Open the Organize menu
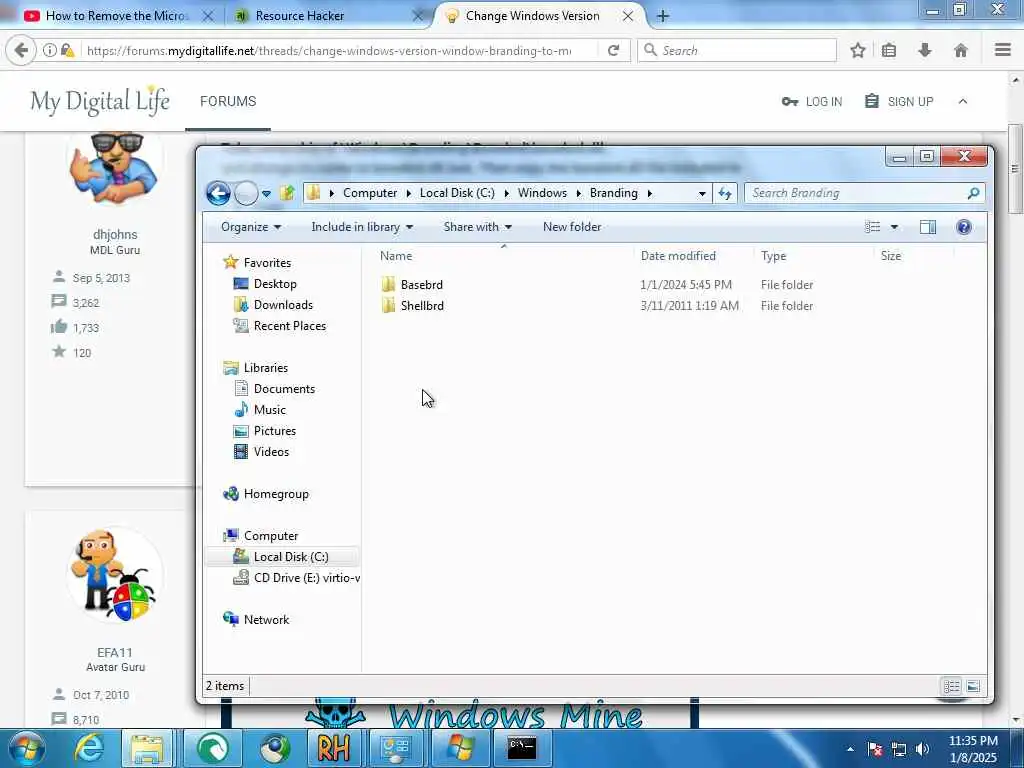Image resolution: width=1024 pixels, height=768 pixels. [251, 227]
